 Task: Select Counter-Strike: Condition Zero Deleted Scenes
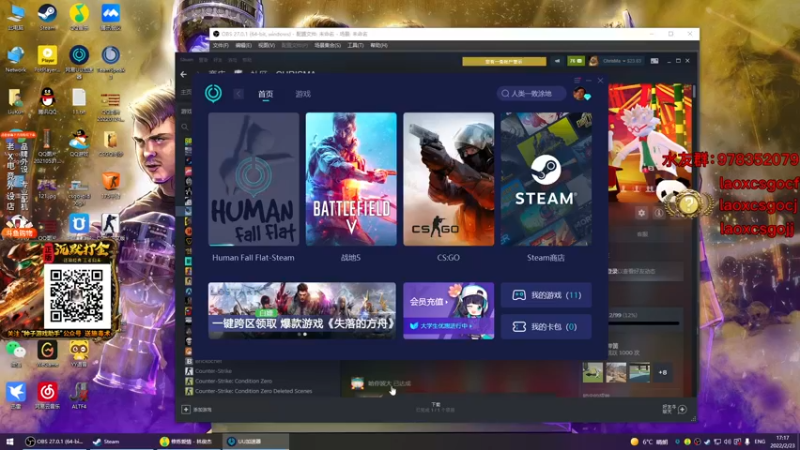(253, 391)
